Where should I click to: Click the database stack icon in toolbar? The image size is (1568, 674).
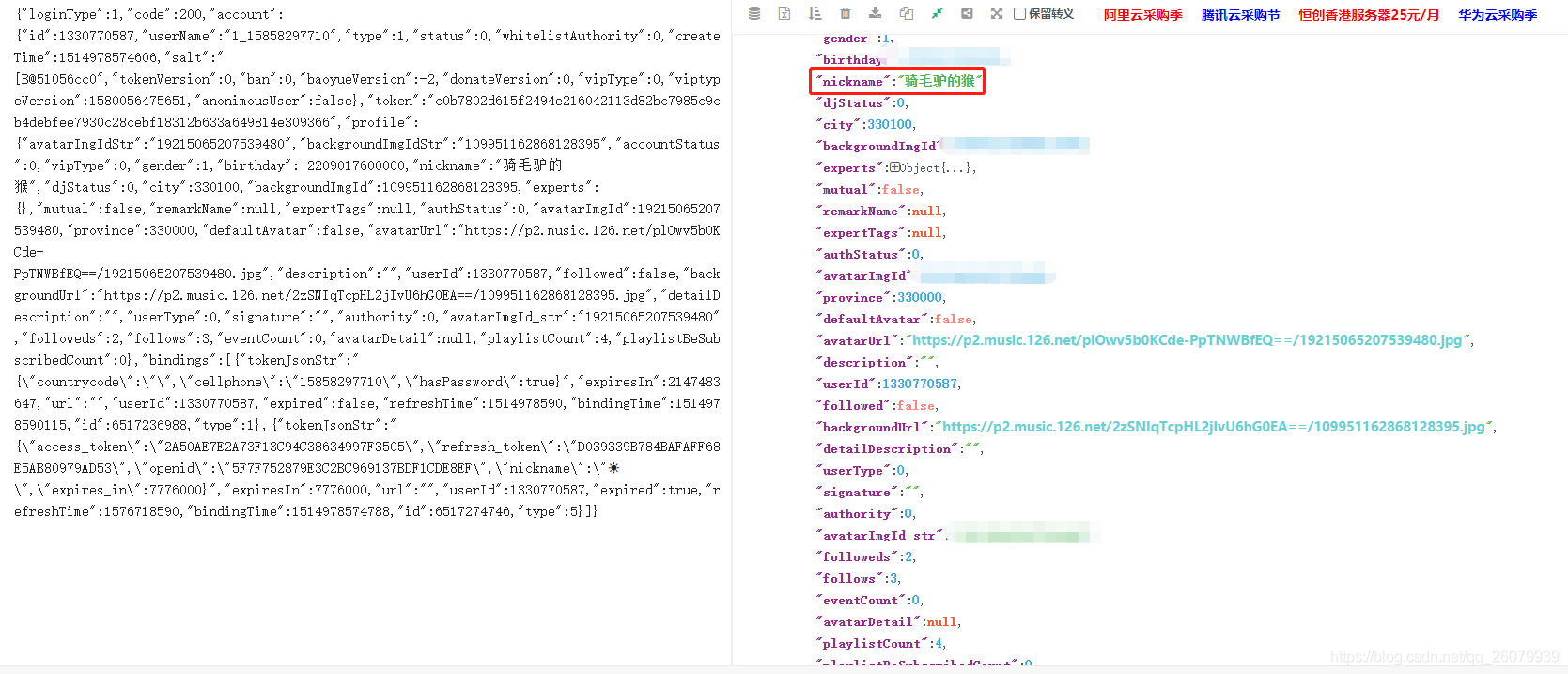[x=754, y=13]
